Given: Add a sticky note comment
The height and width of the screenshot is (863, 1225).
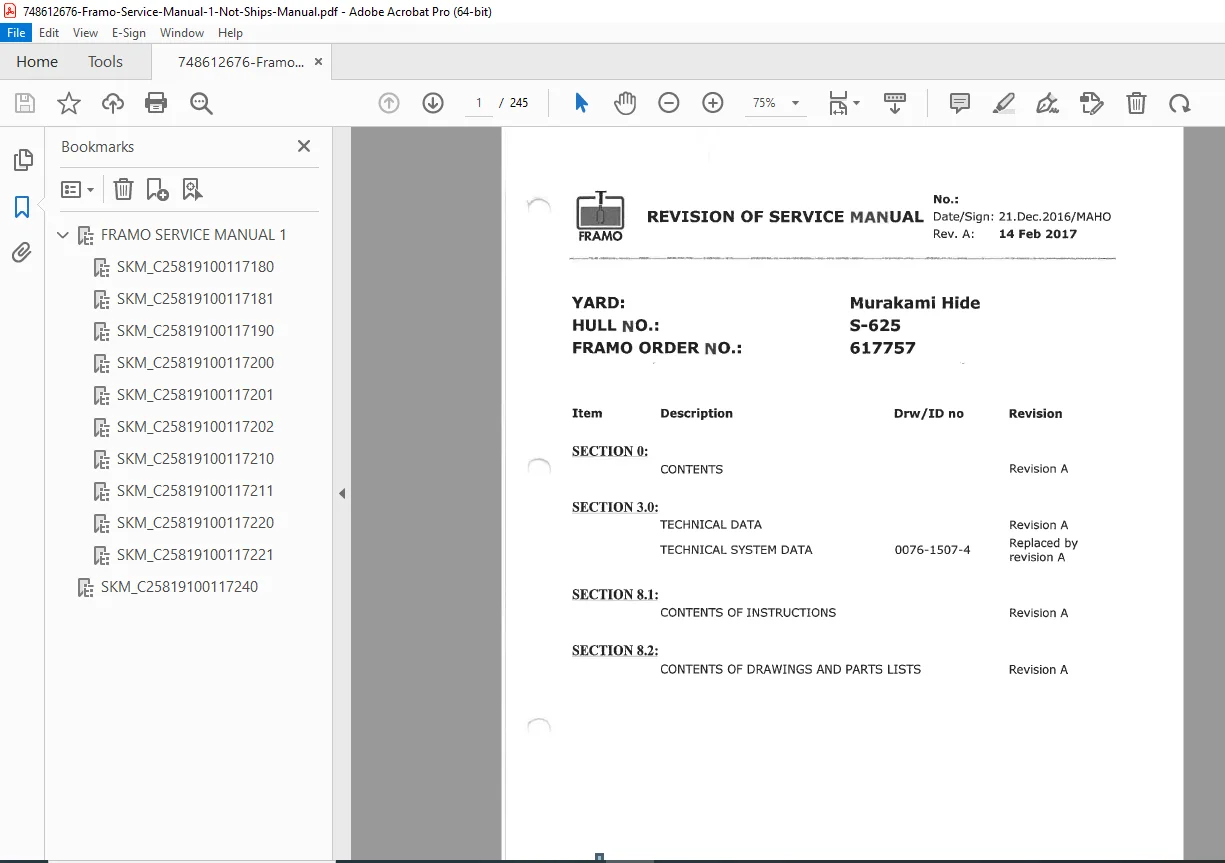Looking at the screenshot, I should (960, 103).
